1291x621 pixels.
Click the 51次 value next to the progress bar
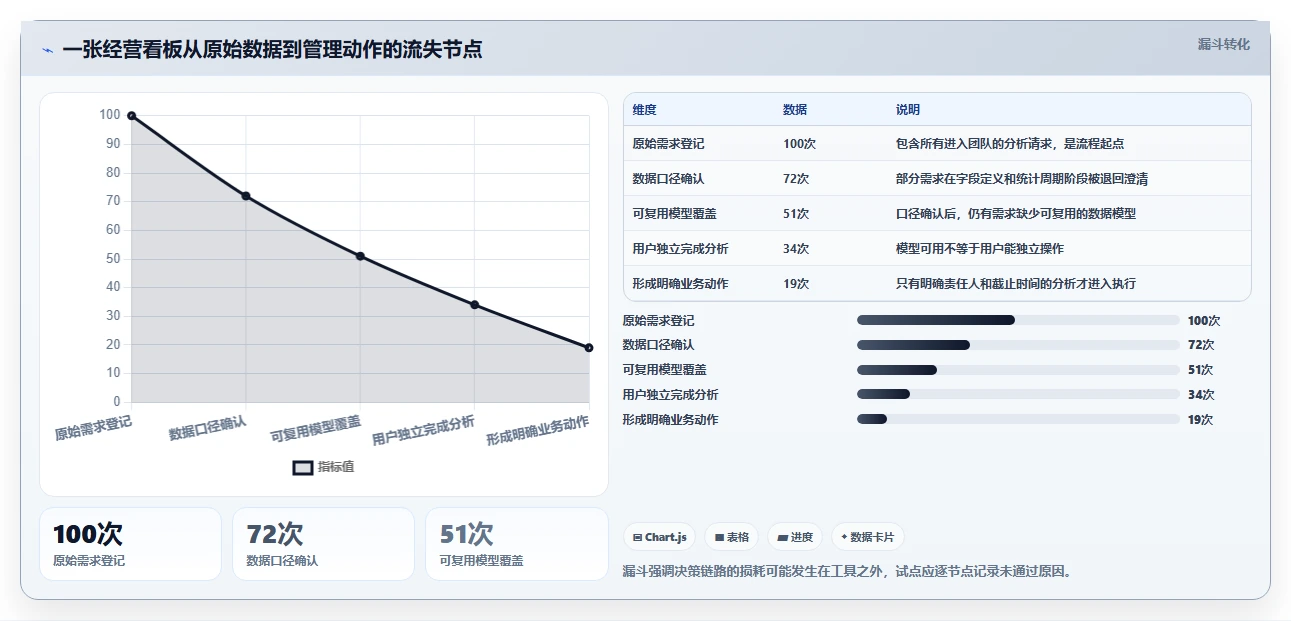point(1200,370)
